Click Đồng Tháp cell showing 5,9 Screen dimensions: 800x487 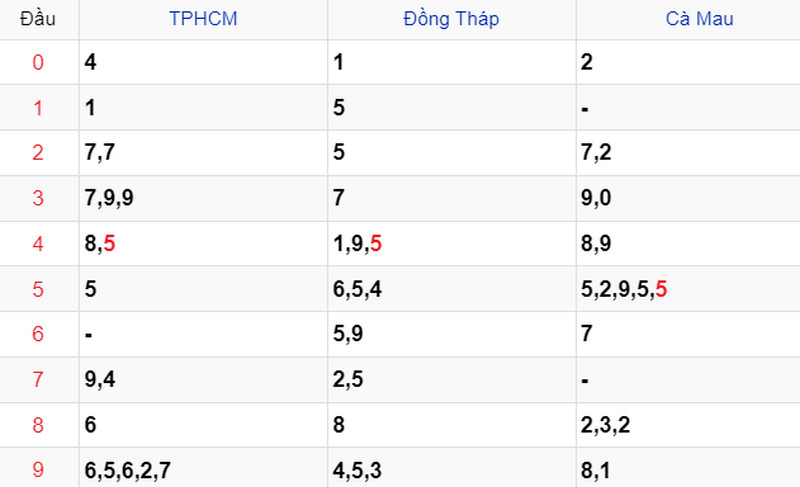coord(452,334)
